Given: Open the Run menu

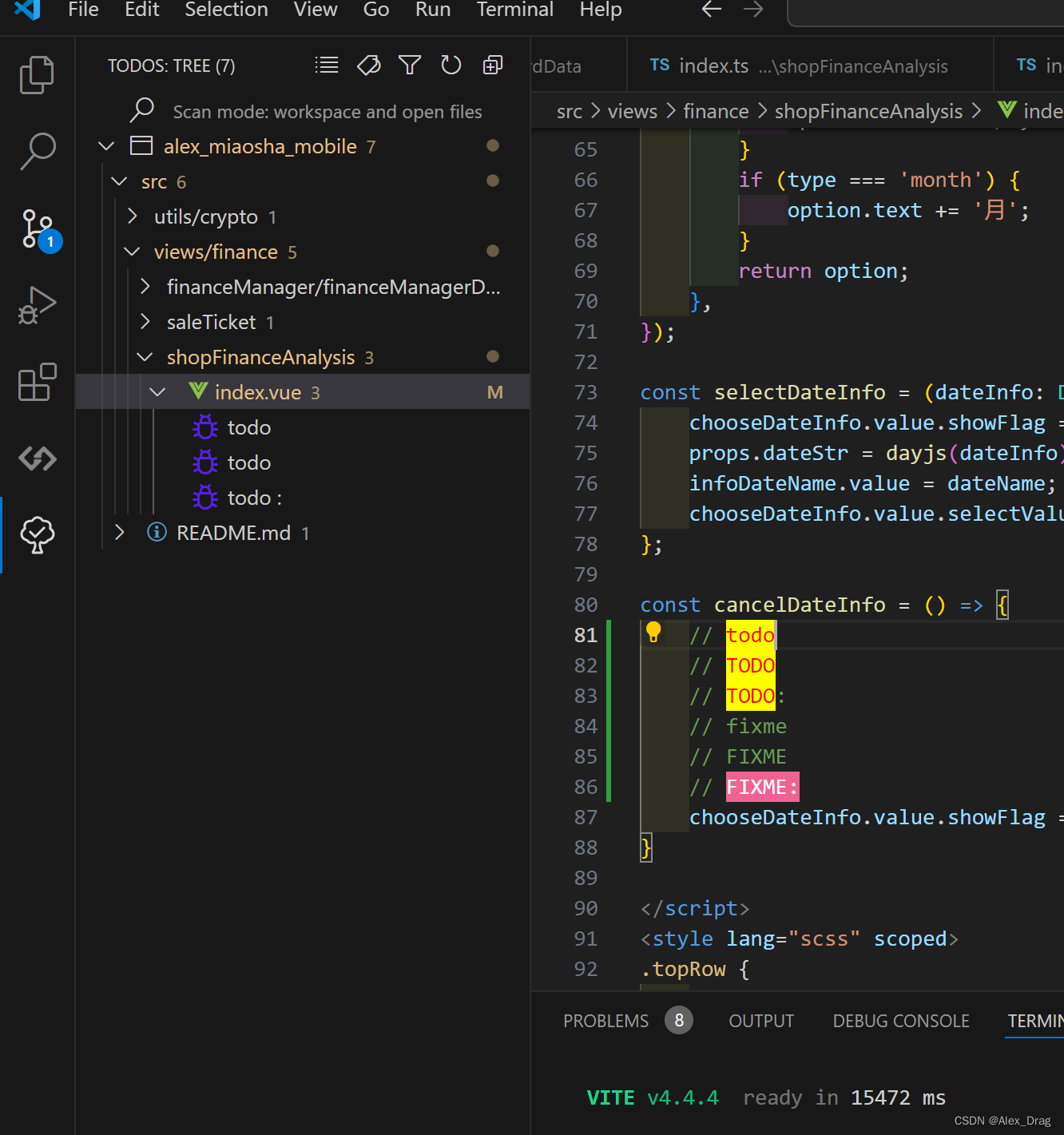Looking at the screenshot, I should [x=433, y=10].
